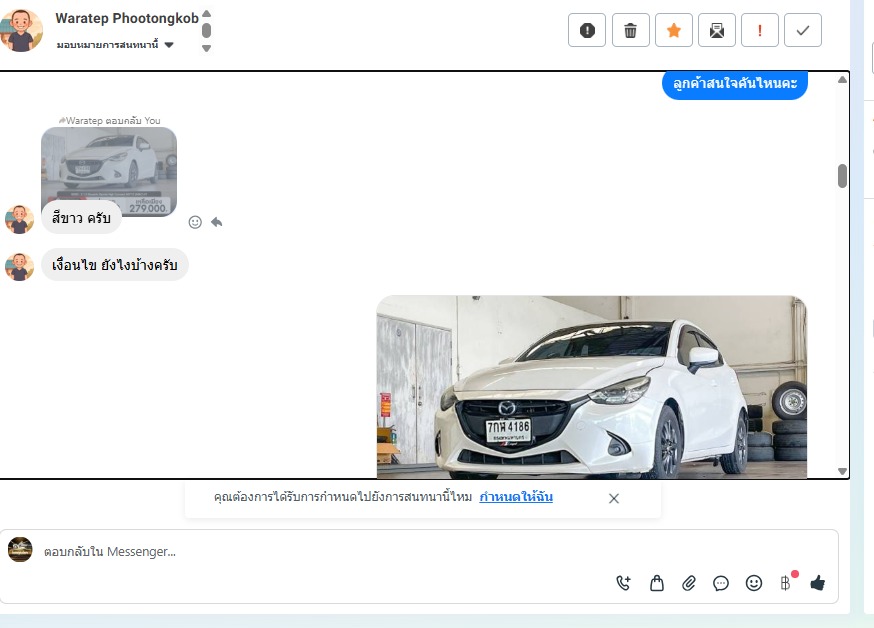Open saved replies speech bubble icon
Viewport: 874px width, 628px height.
coord(721,583)
